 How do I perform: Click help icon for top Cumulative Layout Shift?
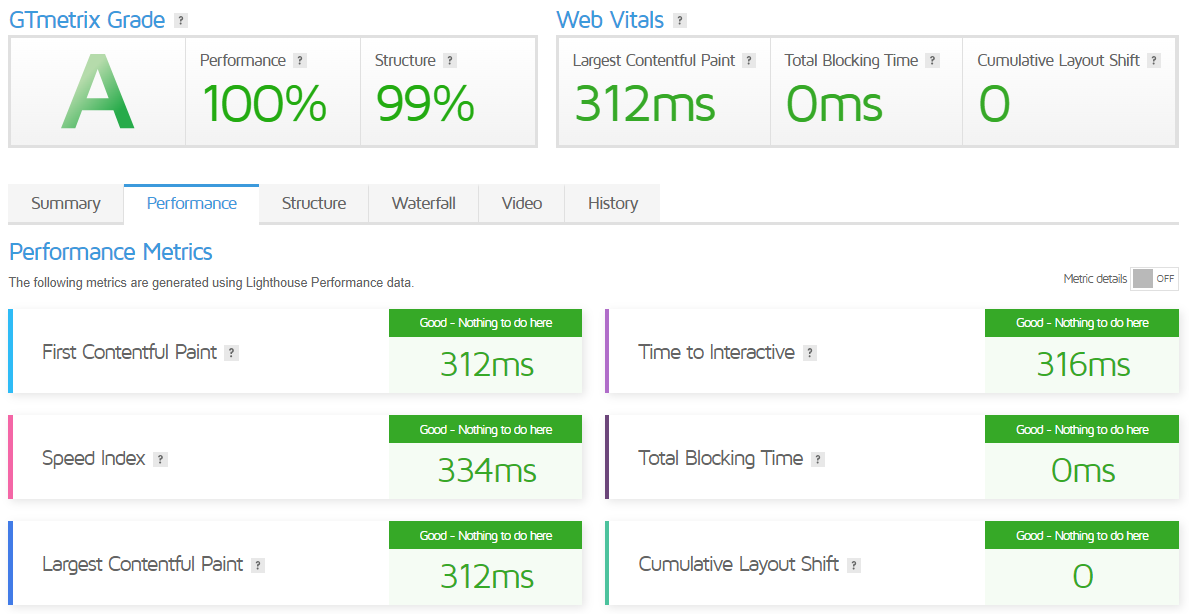coord(1154,61)
